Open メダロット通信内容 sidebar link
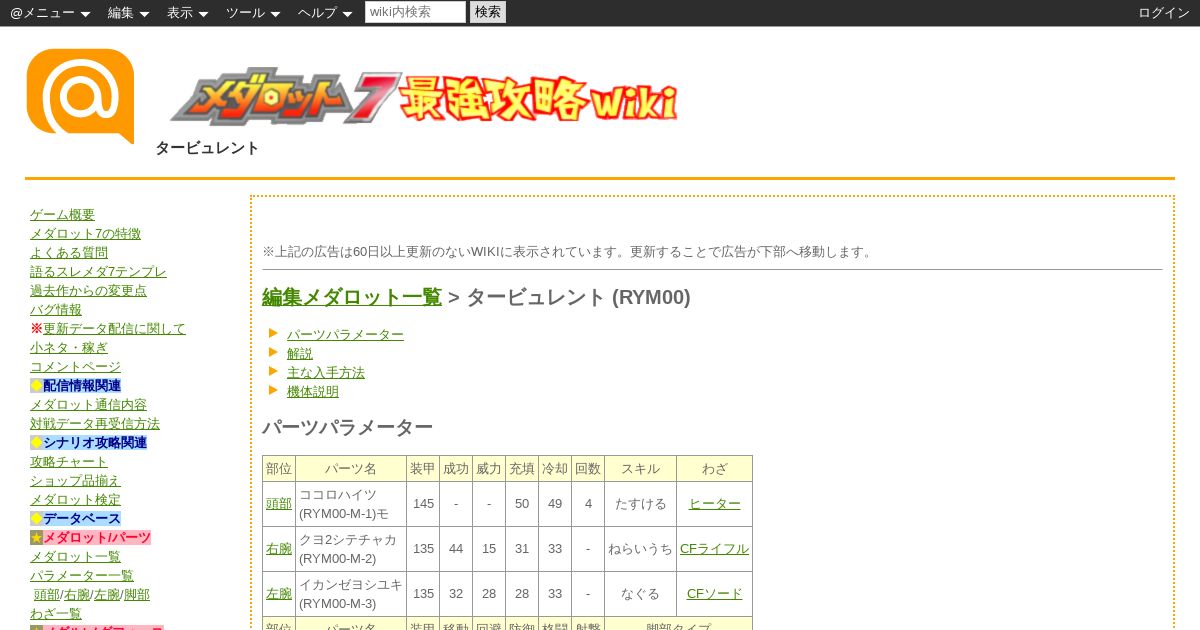The height and width of the screenshot is (630, 1200). 88,405
